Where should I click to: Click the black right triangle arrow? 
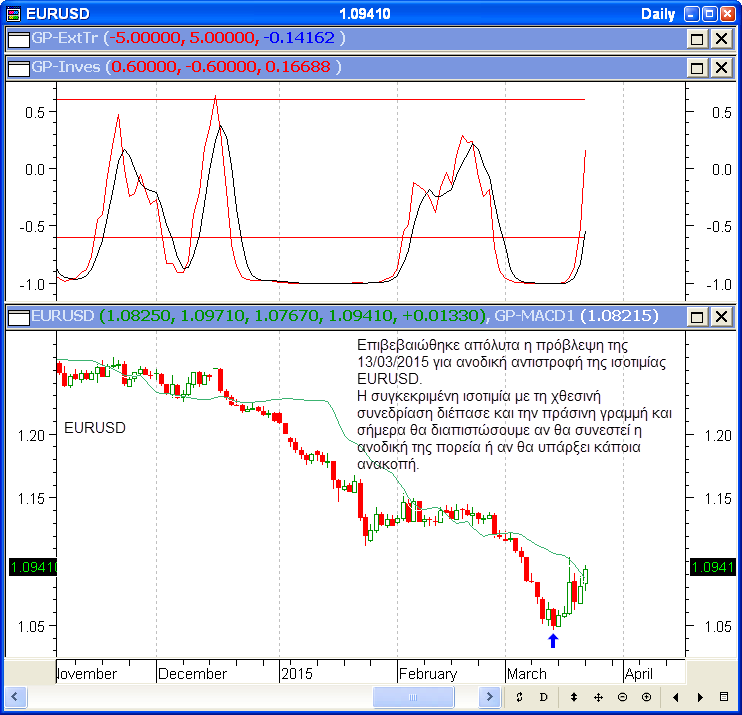coord(700,697)
